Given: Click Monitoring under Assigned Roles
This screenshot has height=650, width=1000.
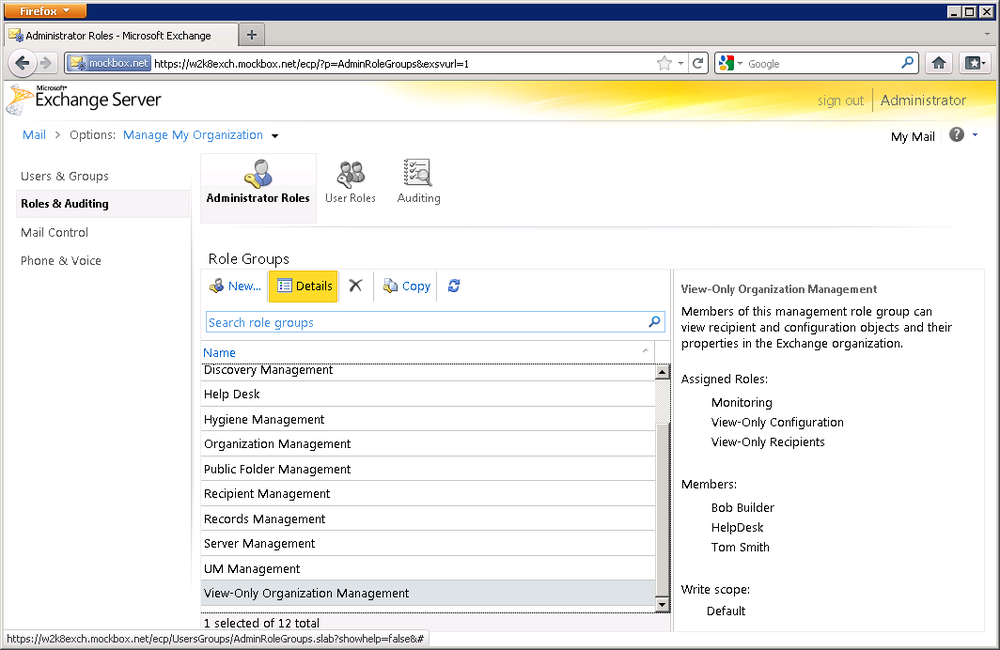Looking at the screenshot, I should 741,403.
